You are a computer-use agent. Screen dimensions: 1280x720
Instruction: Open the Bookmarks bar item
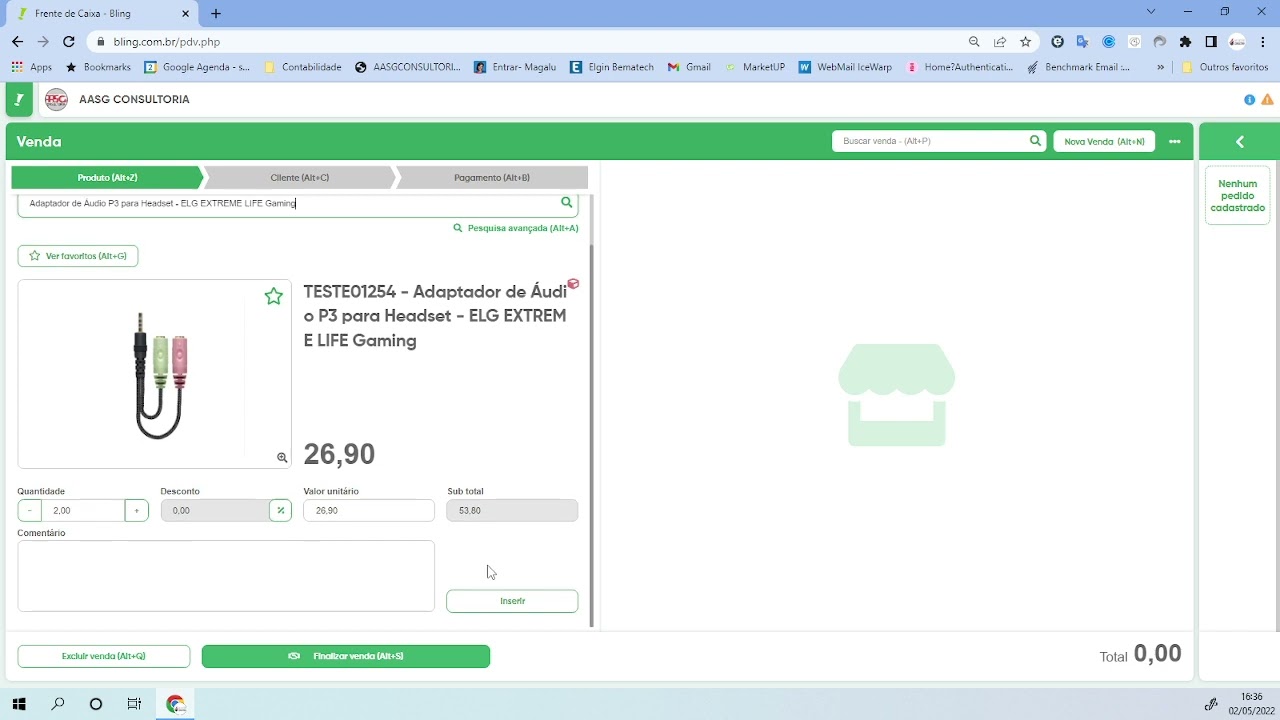pos(98,67)
